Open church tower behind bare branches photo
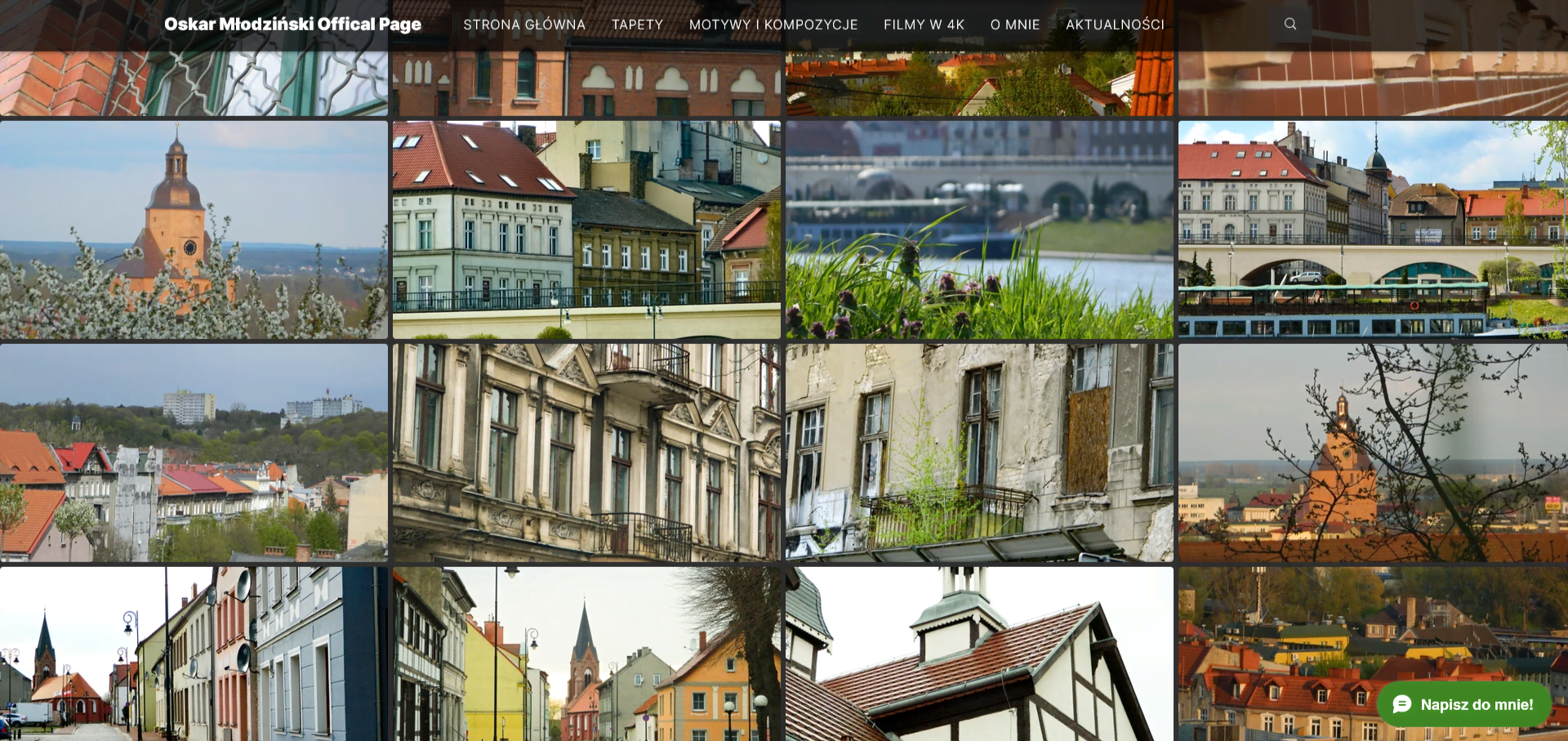Image resolution: width=1568 pixels, height=741 pixels. pos(1372,453)
